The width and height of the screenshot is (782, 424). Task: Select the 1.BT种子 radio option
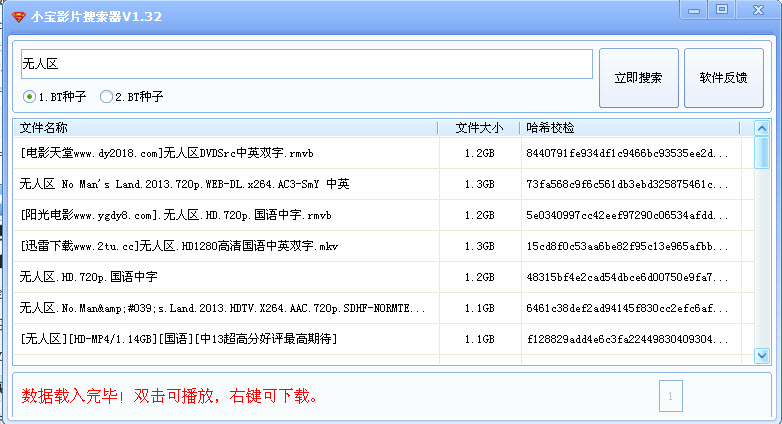coord(29,97)
